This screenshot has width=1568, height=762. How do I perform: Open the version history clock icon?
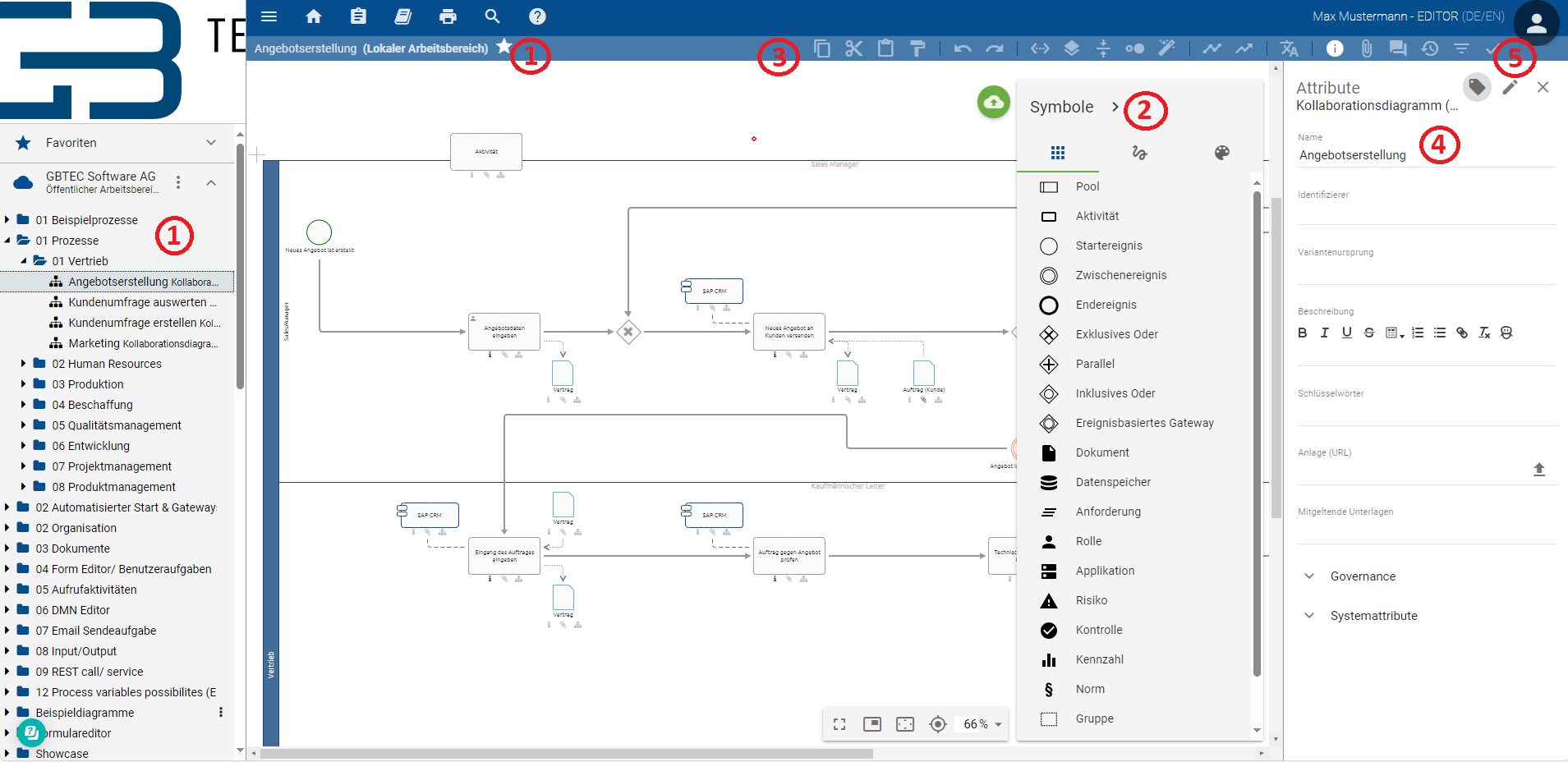pyautogui.click(x=1430, y=48)
